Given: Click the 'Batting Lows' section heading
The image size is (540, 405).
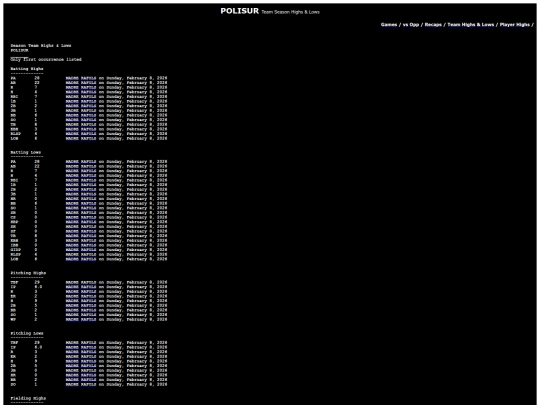Looking at the screenshot, I should tap(25, 152).
